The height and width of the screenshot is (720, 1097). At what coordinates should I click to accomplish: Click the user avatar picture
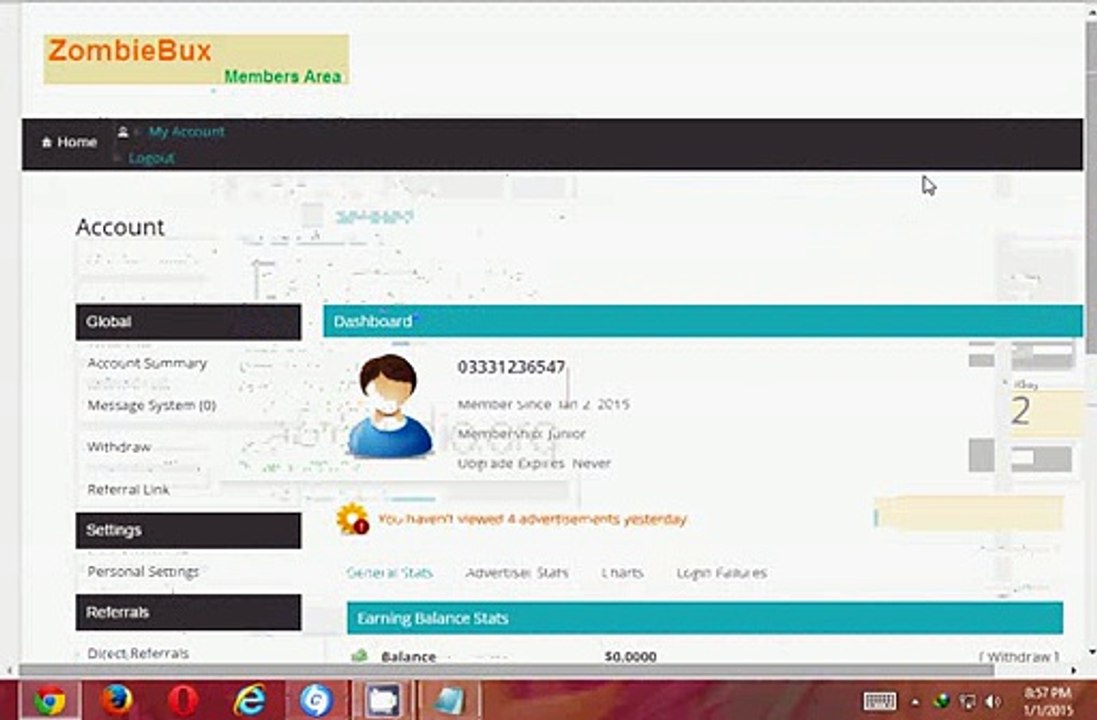390,407
